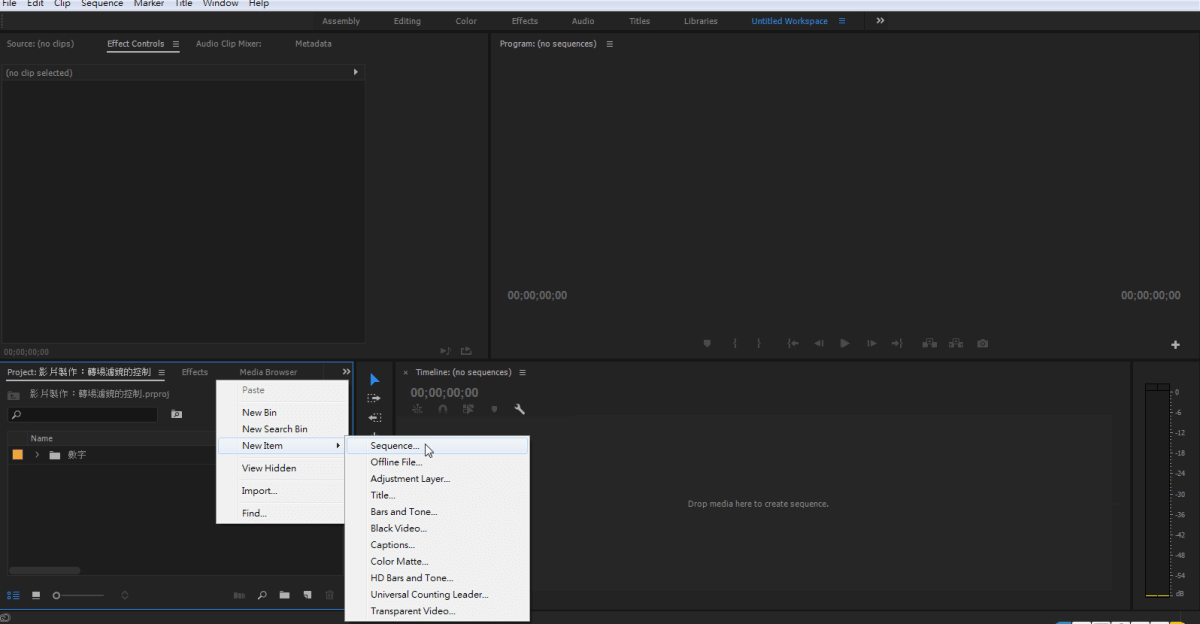Viewport: 1200px width, 624px height.
Task: Select View Hidden in the context menu
Action: click(x=282, y=468)
